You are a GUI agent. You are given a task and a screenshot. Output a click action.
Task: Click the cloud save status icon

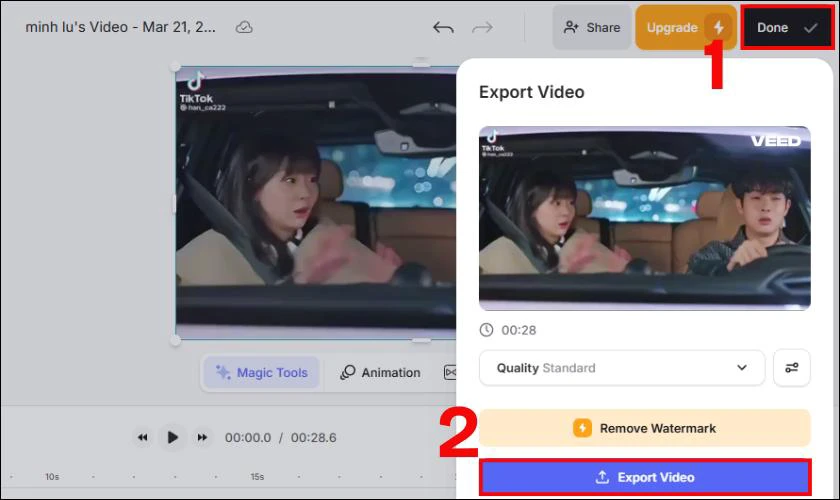pos(244,27)
